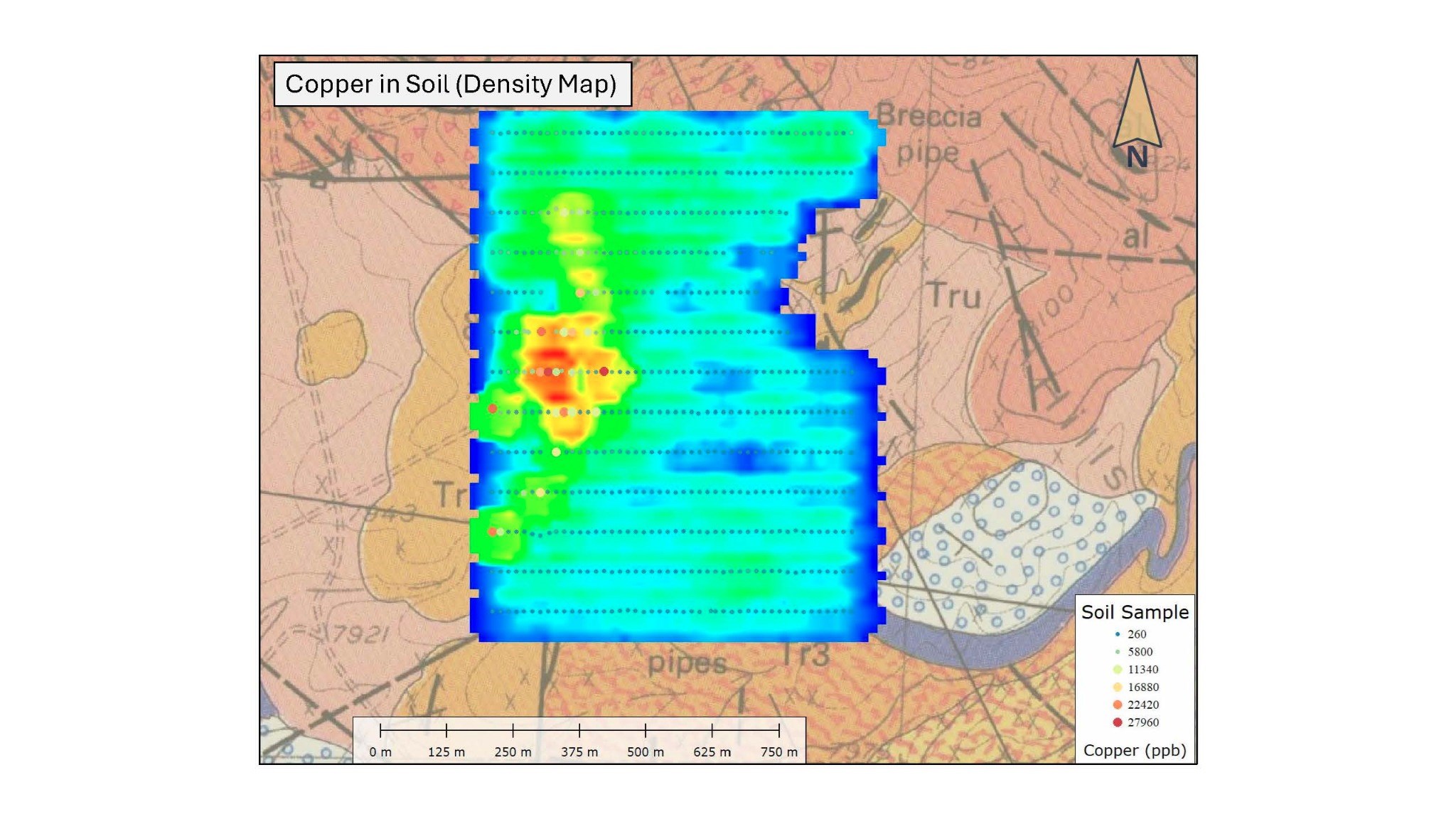This screenshot has height=819, width=1456.
Task: Select the 11340 ppb legend marker
Action: (1118, 670)
